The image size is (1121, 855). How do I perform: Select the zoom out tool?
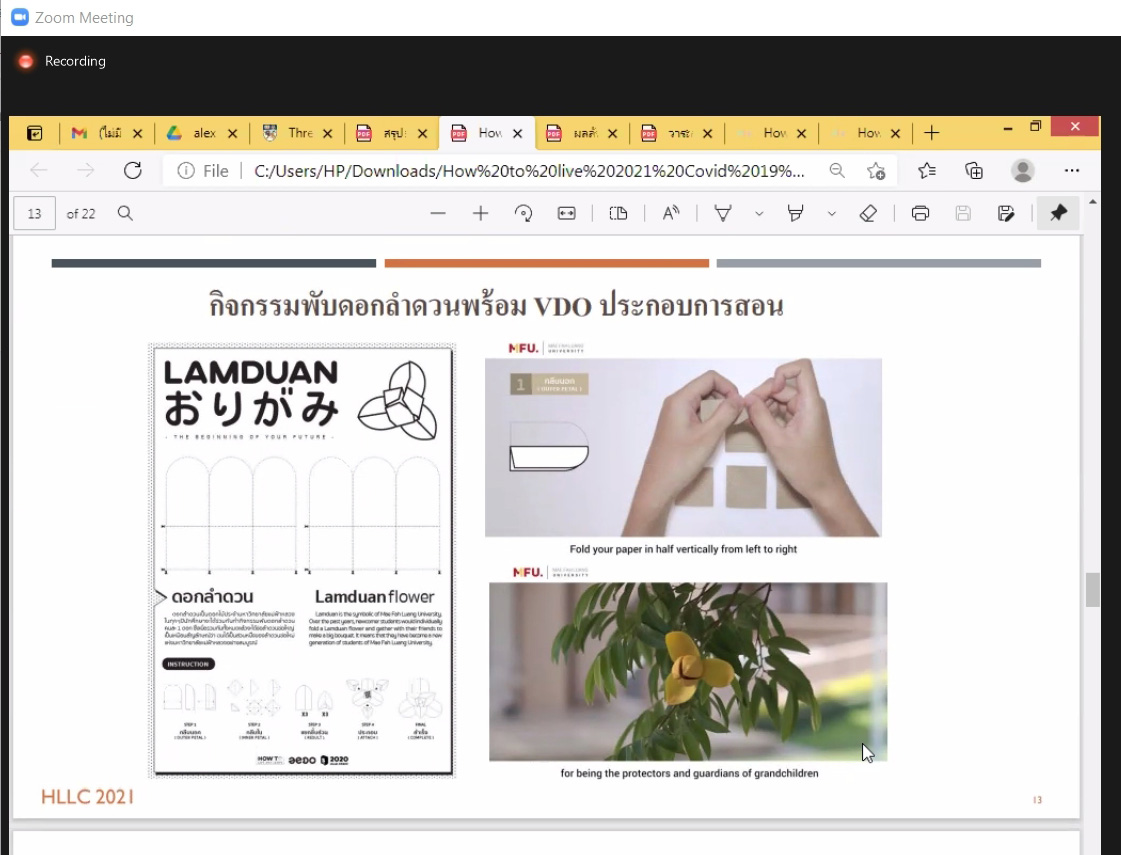438,213
